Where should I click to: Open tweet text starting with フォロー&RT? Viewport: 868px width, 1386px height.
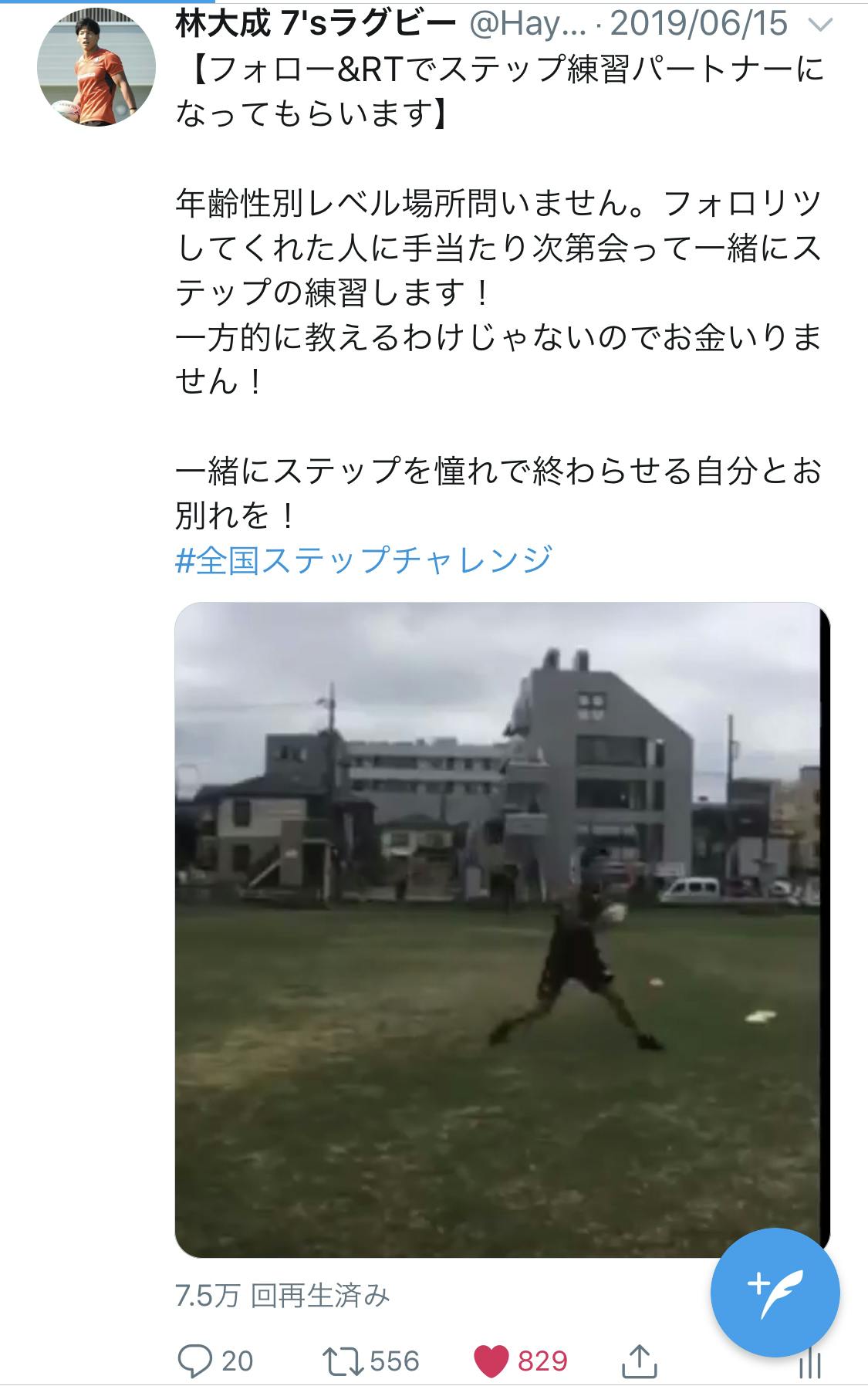[x=500, y=92]
